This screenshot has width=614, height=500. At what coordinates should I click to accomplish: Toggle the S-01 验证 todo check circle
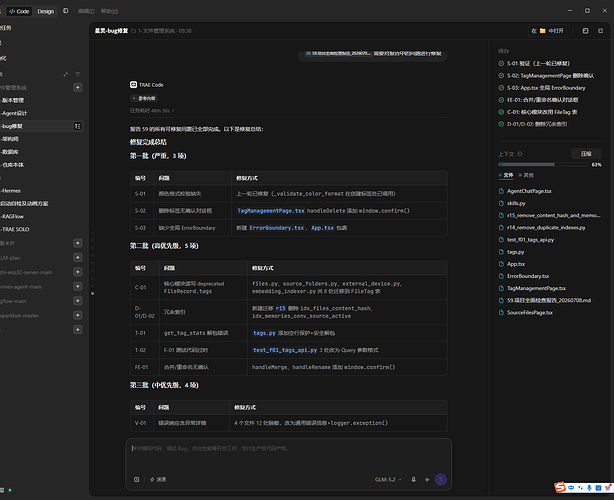pyautogui.click(x=501, y=63)
